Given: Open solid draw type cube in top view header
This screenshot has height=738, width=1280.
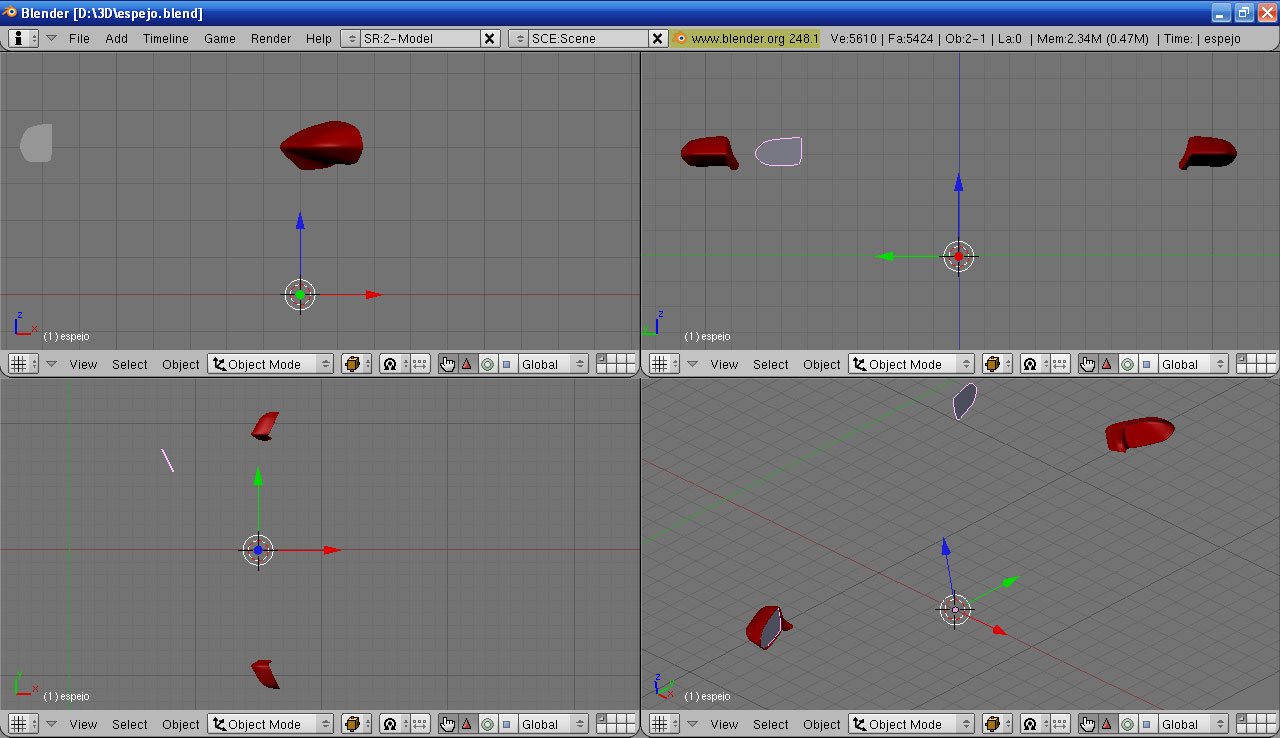Looking at the screenshot, I should 356,724.
